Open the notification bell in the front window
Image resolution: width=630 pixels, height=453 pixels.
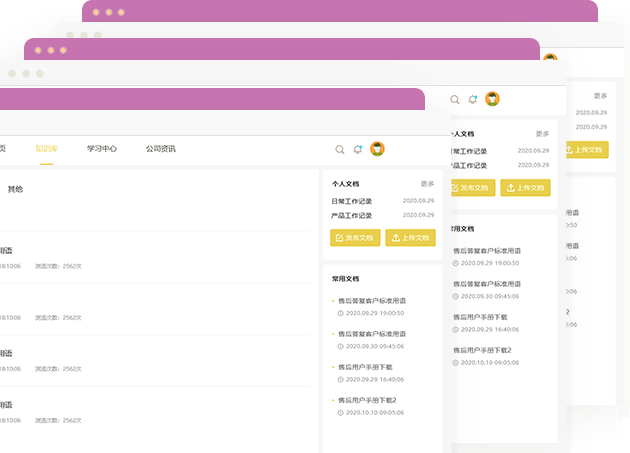pyautogui.click(x=358, y=149)
